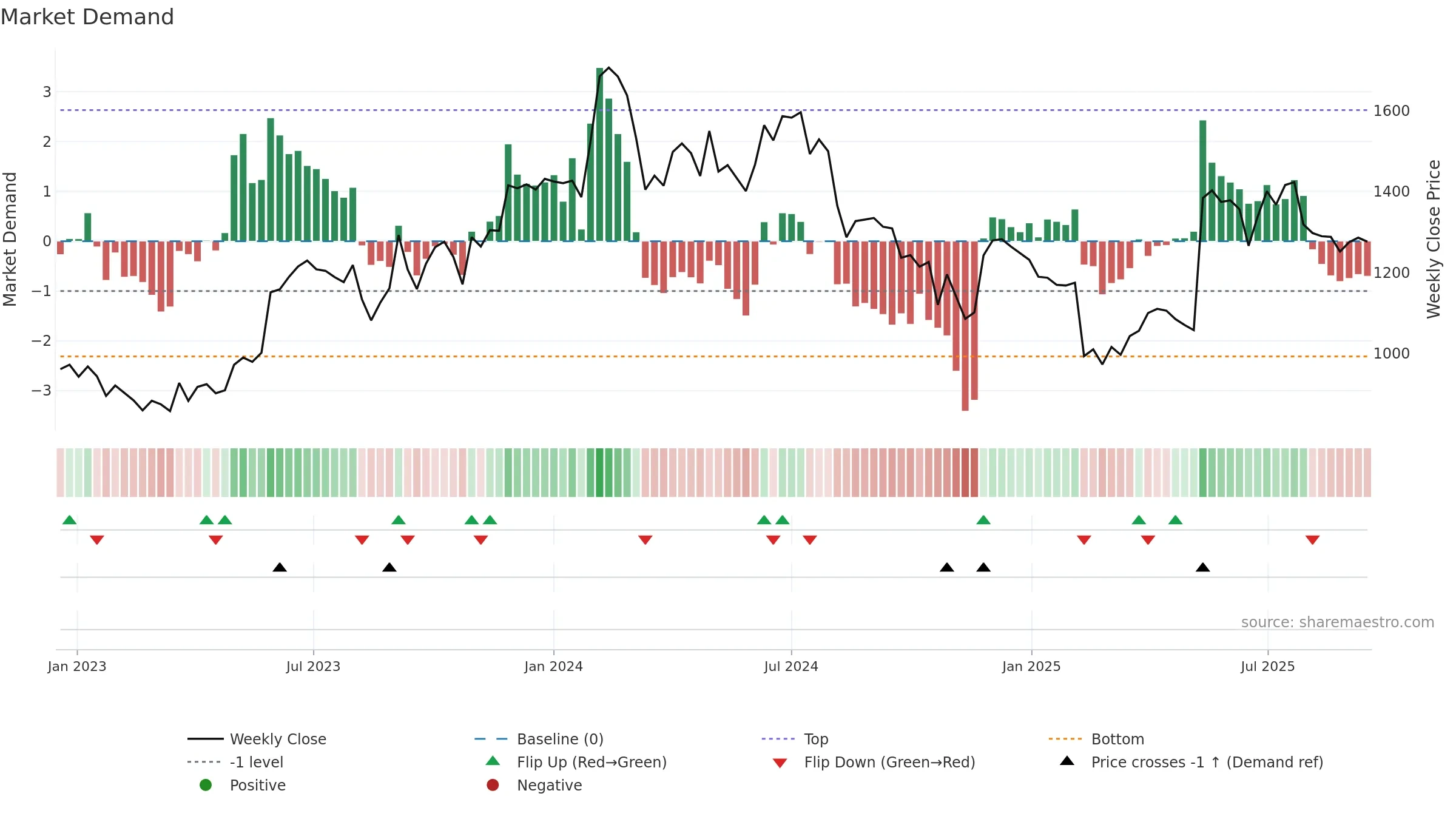This screenshot has width=1456, height=819.
Task: Click the Jul 2023 x-axis label
Action: point(314,667)
